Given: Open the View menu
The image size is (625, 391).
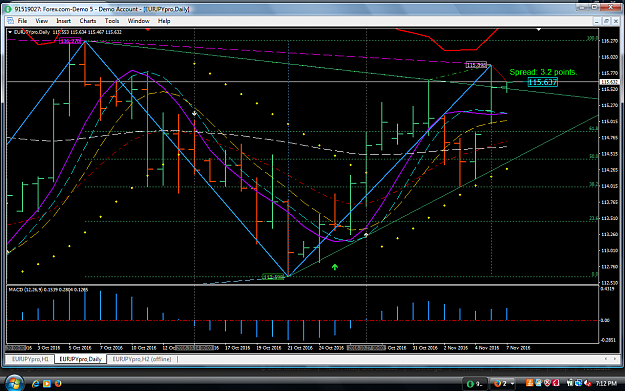Looking at the screenshot, I should coord(41,21).
